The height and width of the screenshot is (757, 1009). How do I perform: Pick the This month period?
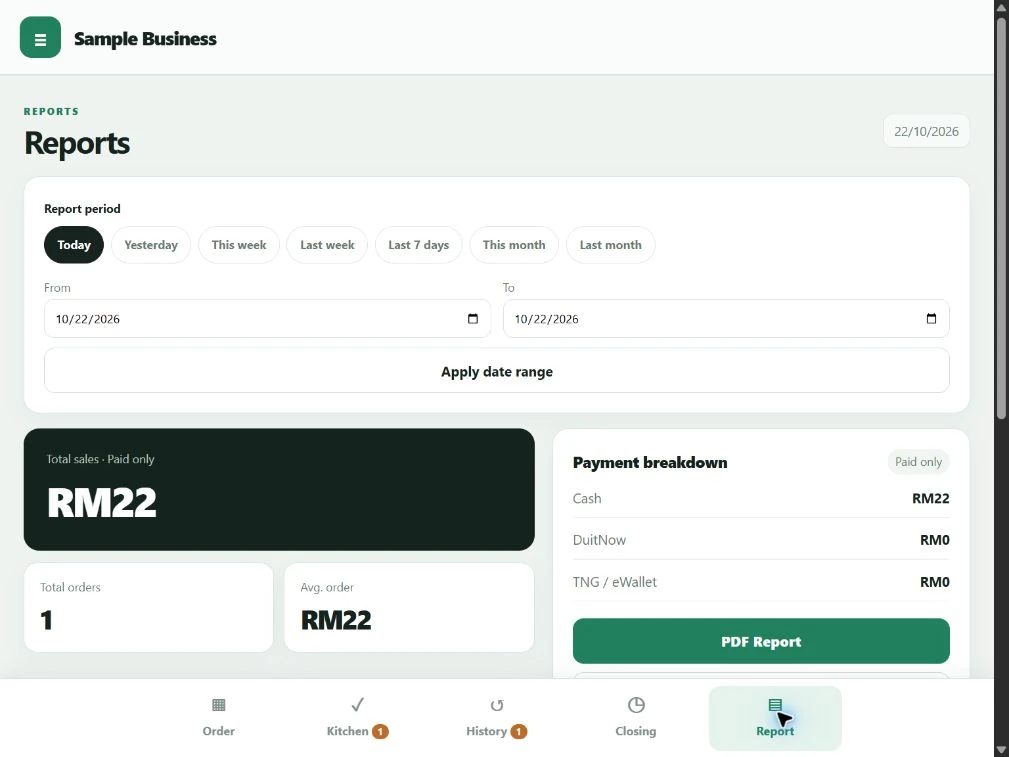tap(514, 245)
